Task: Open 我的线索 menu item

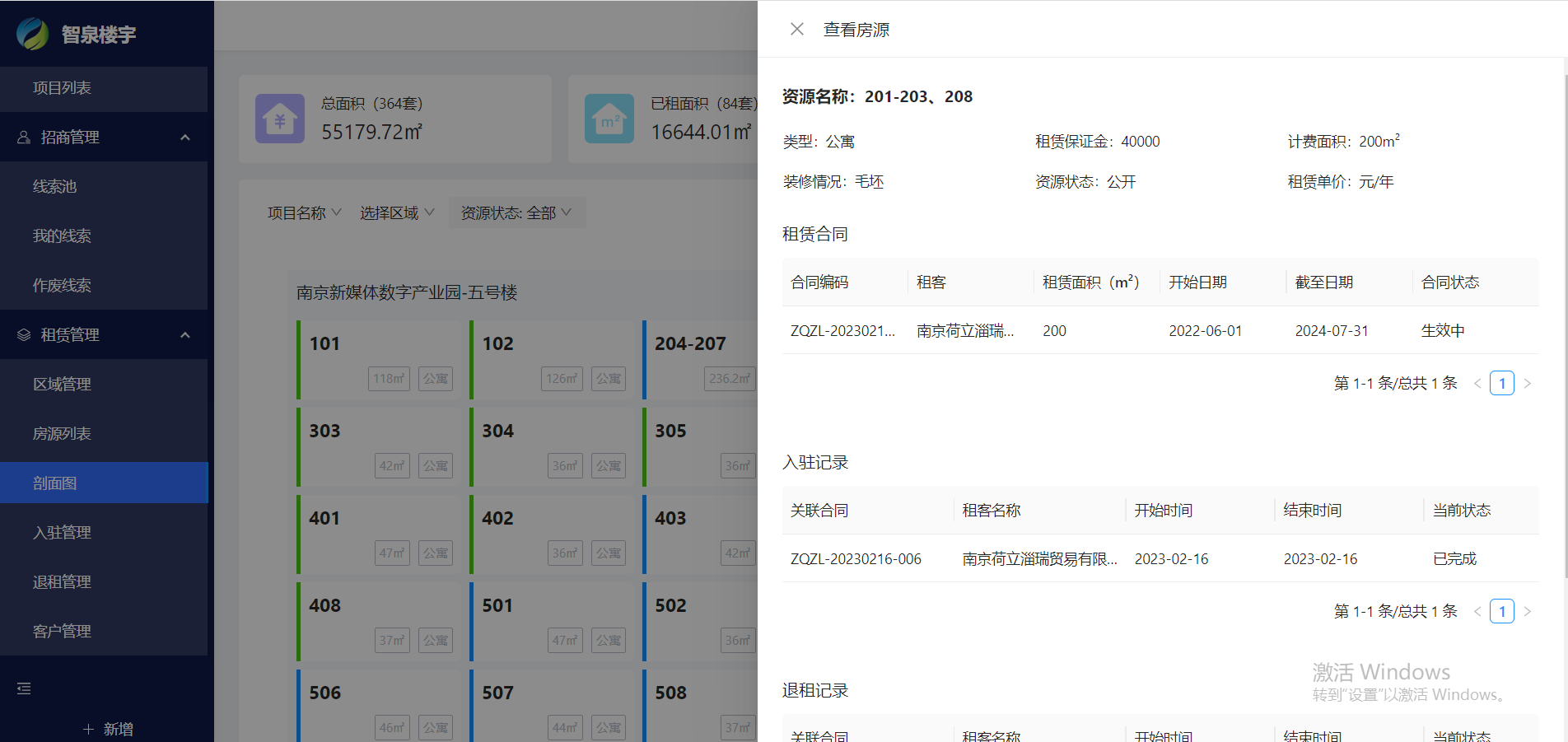Action: point(104,236)
